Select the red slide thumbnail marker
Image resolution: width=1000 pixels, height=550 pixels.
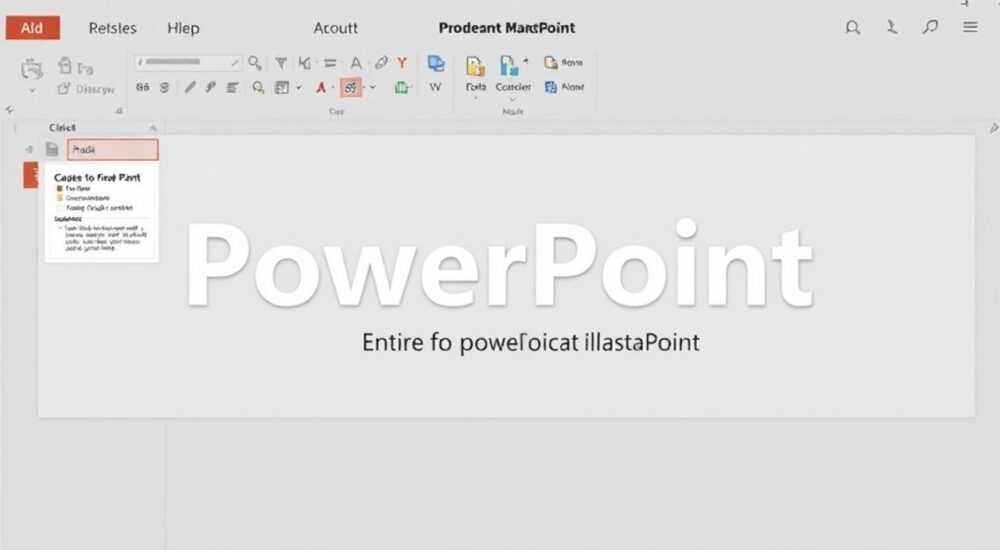[31, 175]
